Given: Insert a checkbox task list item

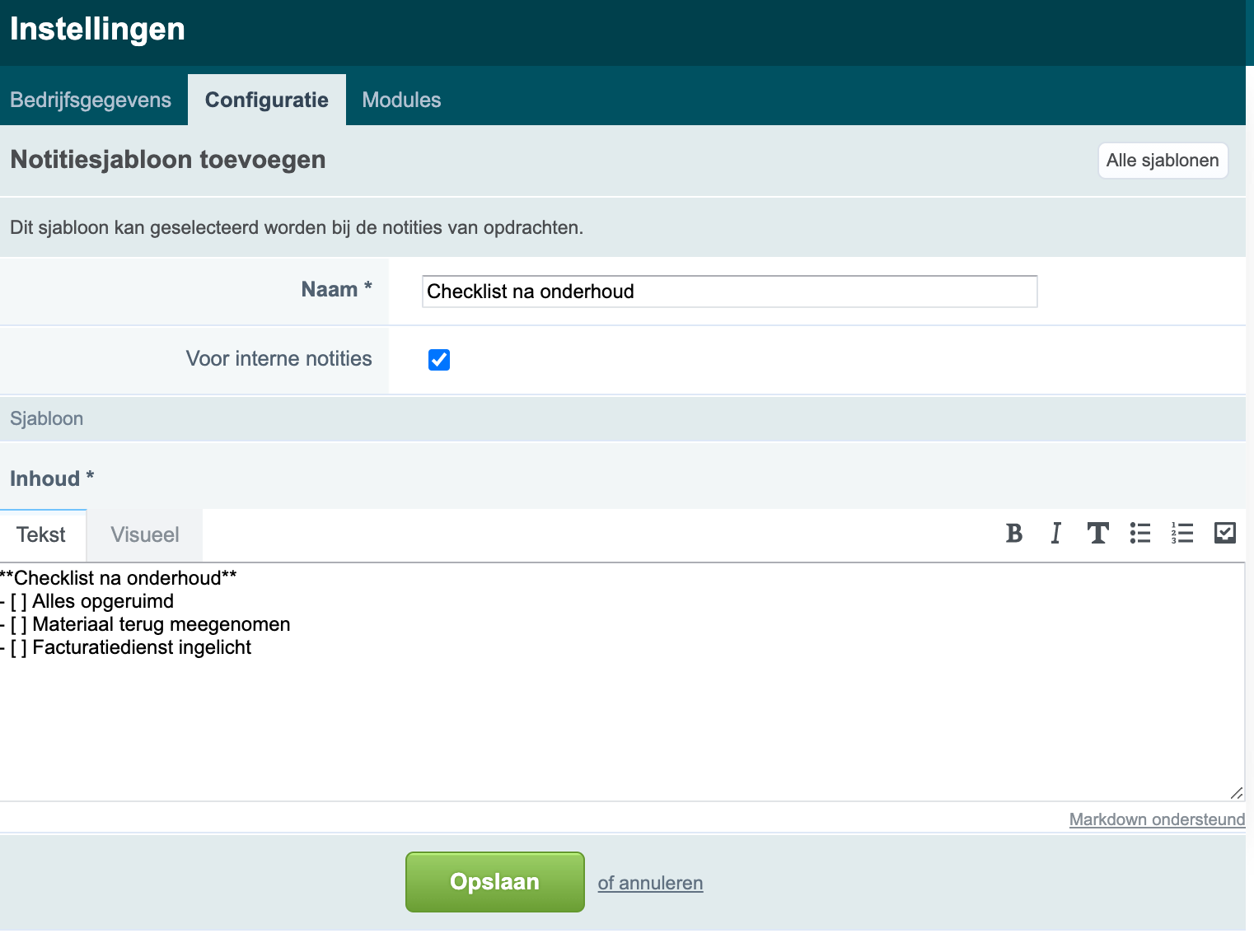Looking at the screenshot, I should coord(1225,533).
